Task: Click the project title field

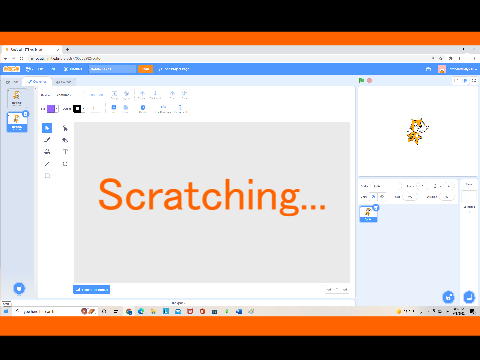Action: tap(112, 69)
